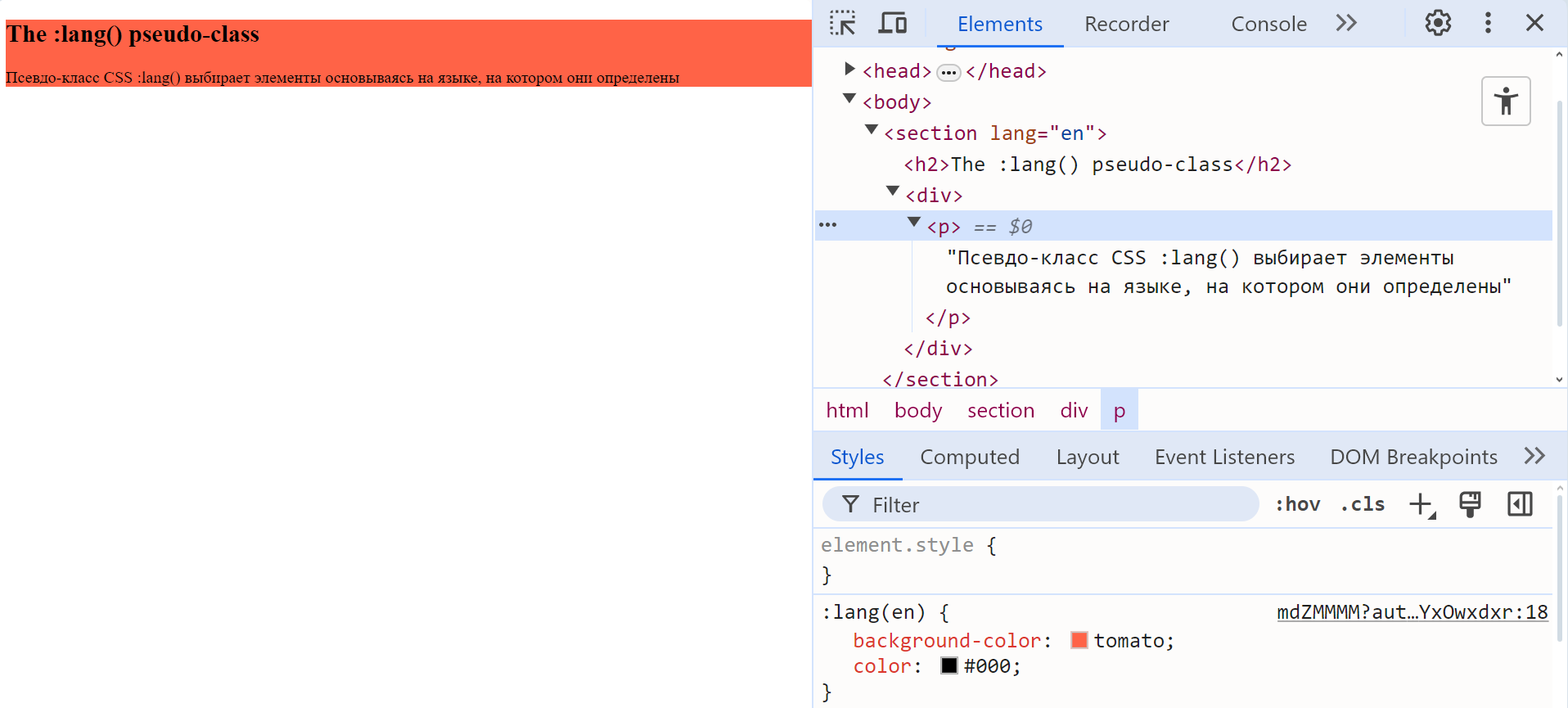This screenshot has height=708, width=1568.
Task: Toggle the computed styles sidebar icon
Action: 1520,505
